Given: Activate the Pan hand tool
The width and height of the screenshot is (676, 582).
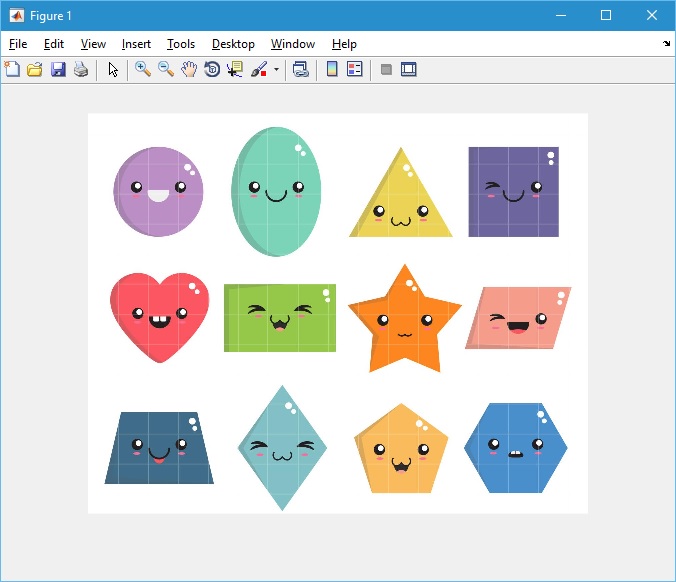Looking at the screenshot, I should click(x=189, y=69).
